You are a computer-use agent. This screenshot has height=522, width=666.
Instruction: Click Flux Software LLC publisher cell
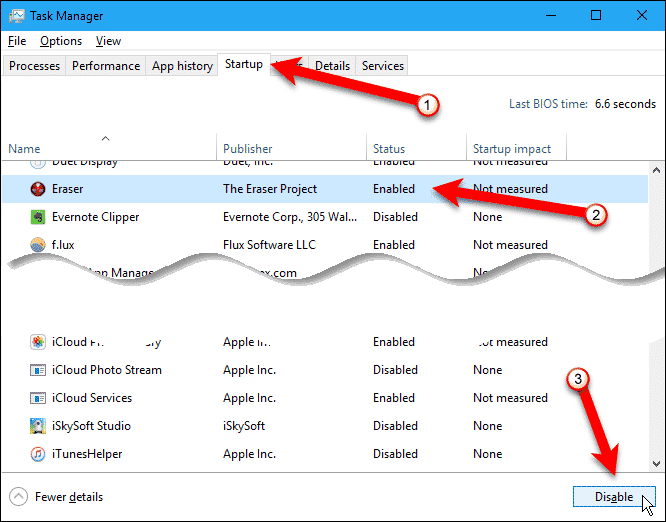pos(269,245)
